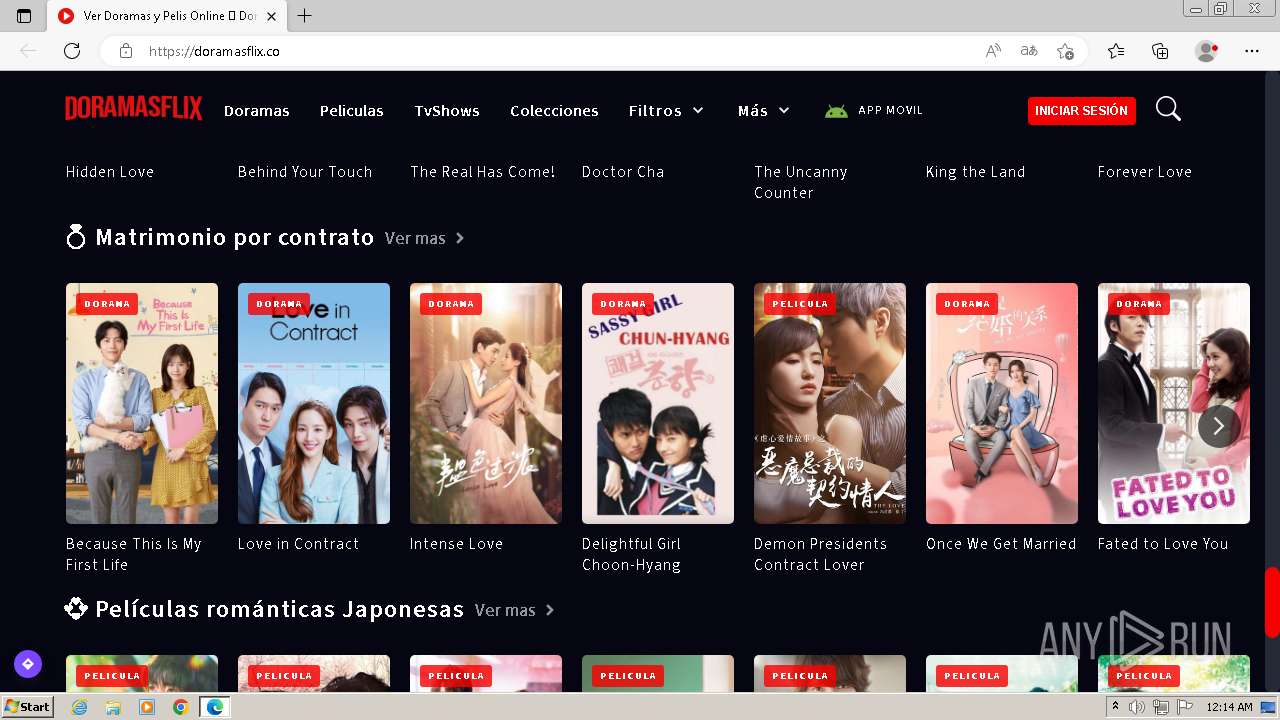Click the Once We Get Married title
This screenshot has height=720, width=1280.
1001,544
